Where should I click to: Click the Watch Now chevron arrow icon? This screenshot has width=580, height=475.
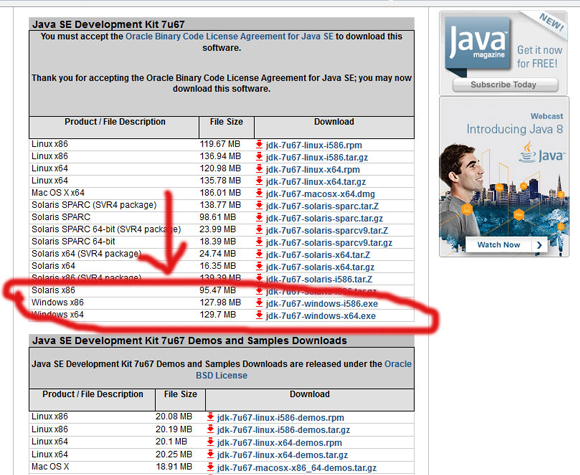coord(539,245)
